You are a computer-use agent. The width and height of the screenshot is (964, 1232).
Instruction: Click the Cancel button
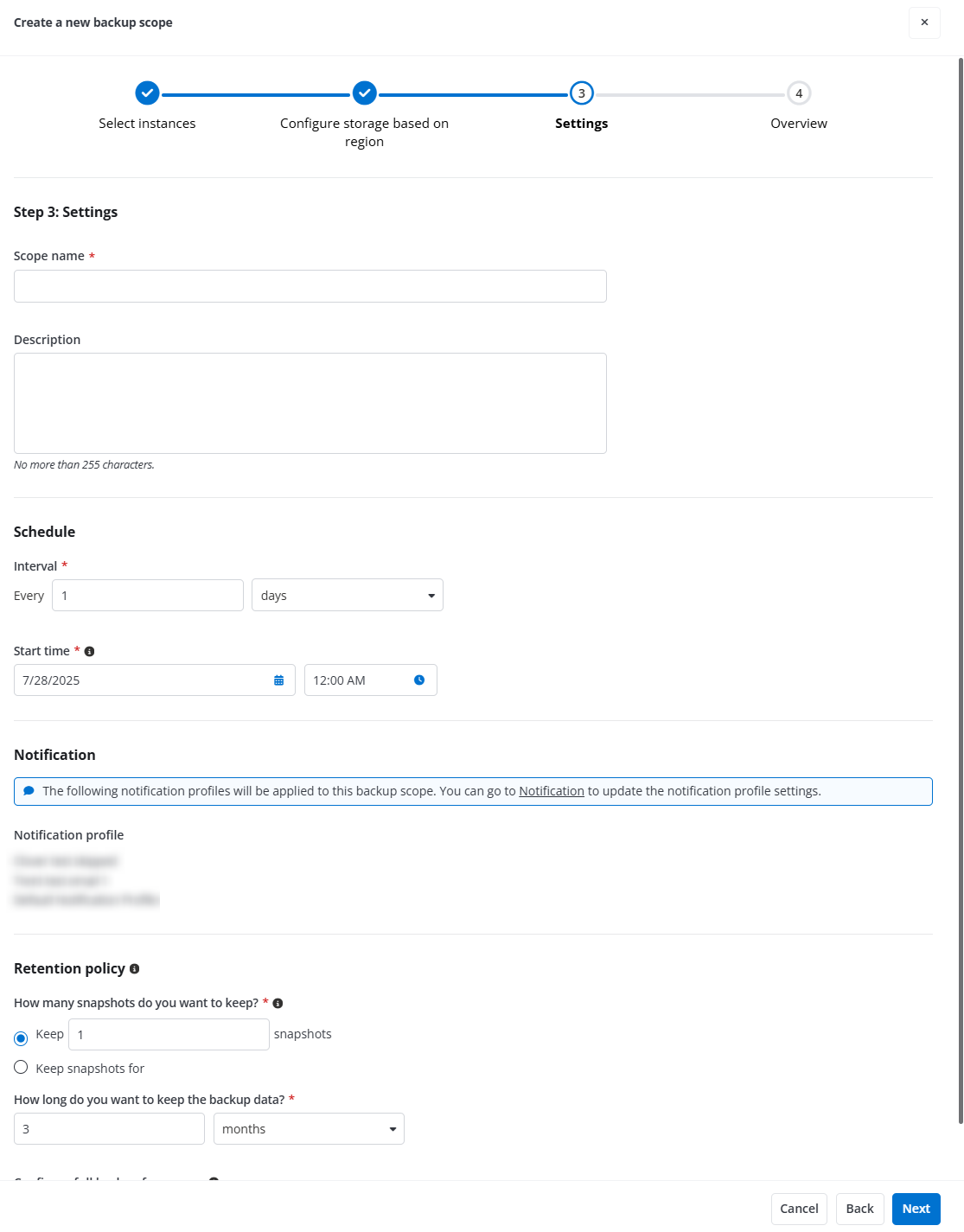click(799, 1209)
